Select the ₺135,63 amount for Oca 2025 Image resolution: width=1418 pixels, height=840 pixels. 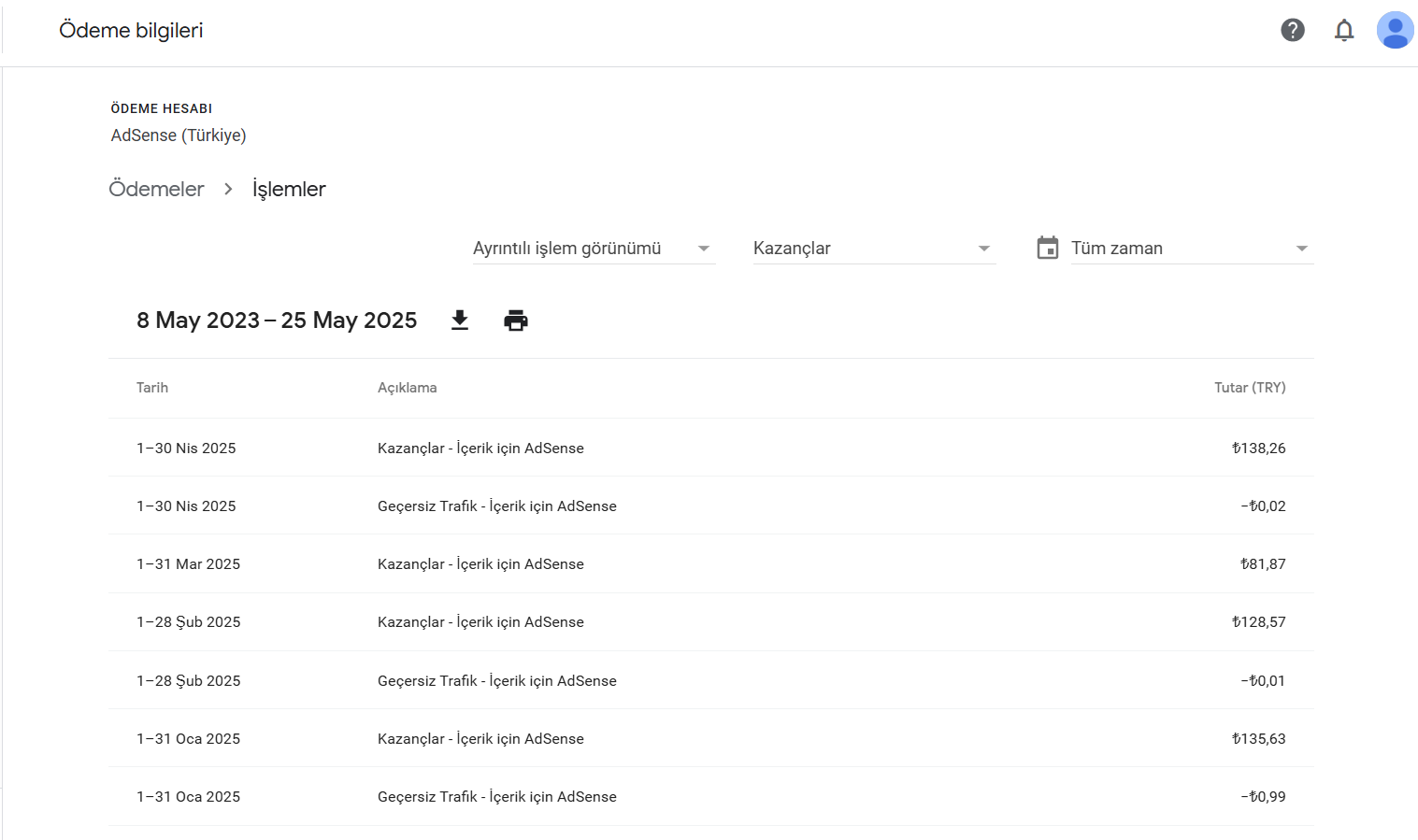click(x=1258, y=739)
